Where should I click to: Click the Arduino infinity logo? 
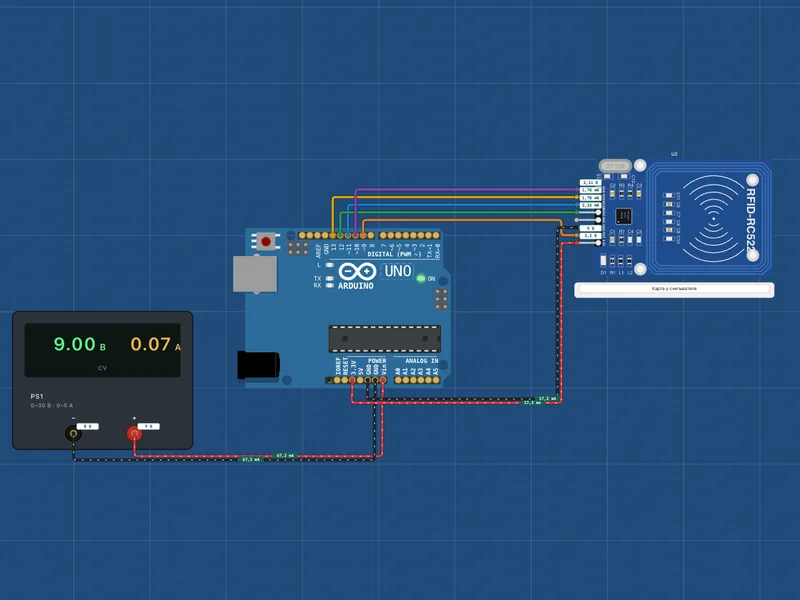coord(357,271)
